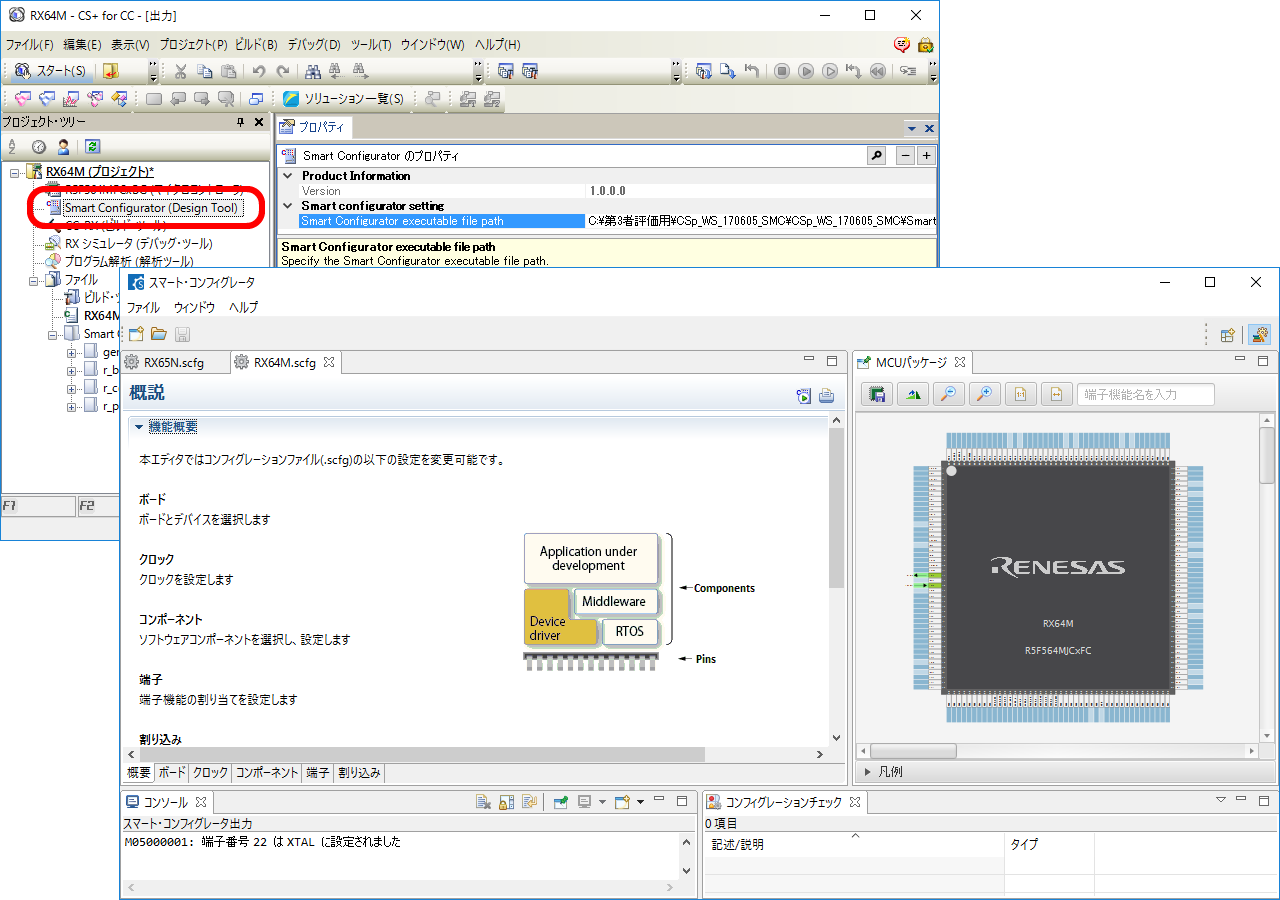Collapse the Product Information section
1280x900 pixels.
(x=288, y=176)
